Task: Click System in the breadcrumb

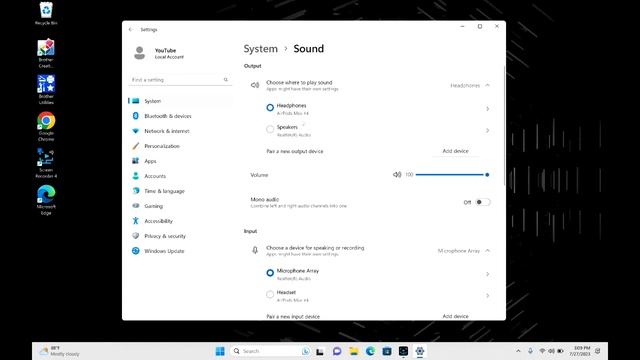Action: (x=260, y=49)
